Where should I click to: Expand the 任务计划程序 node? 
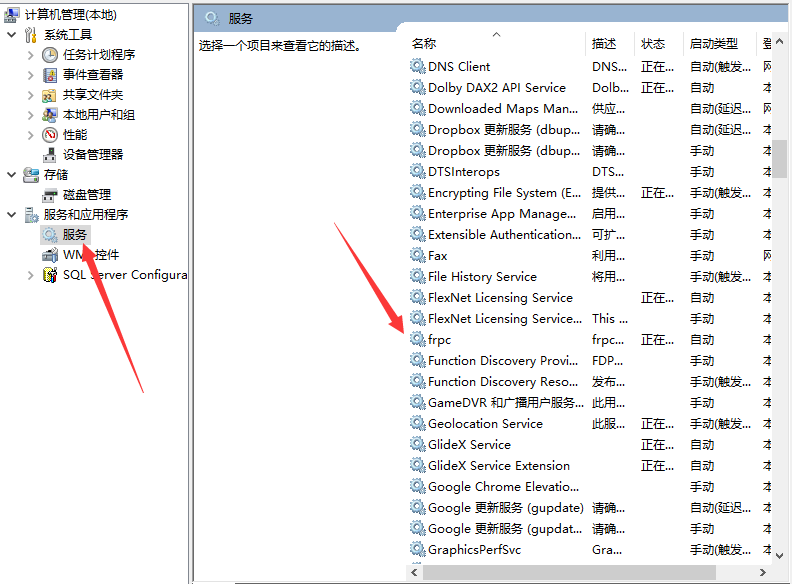click(x=30, y=55)
